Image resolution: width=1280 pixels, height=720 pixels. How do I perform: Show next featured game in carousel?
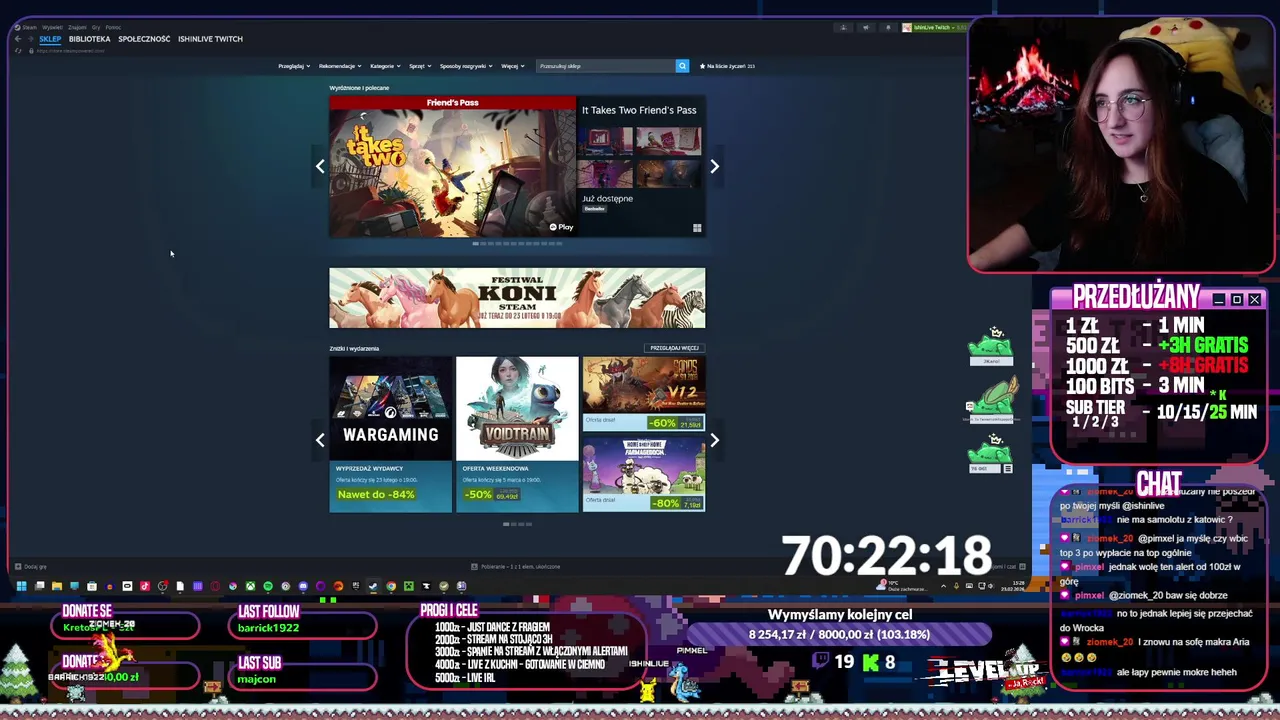click(714, 166)
